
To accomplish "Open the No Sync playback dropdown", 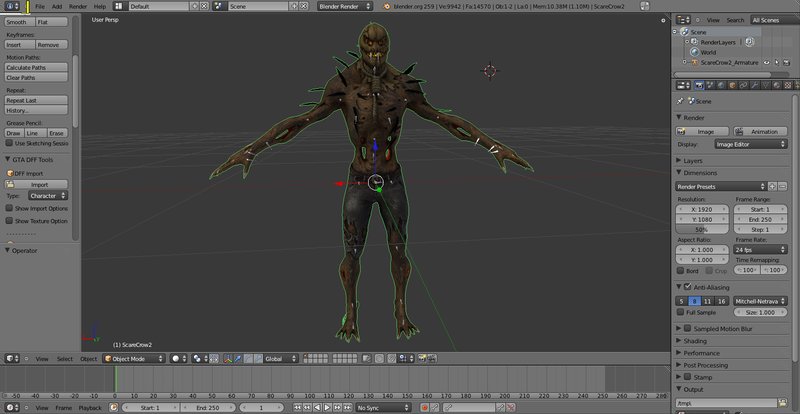I will (383, 407).
